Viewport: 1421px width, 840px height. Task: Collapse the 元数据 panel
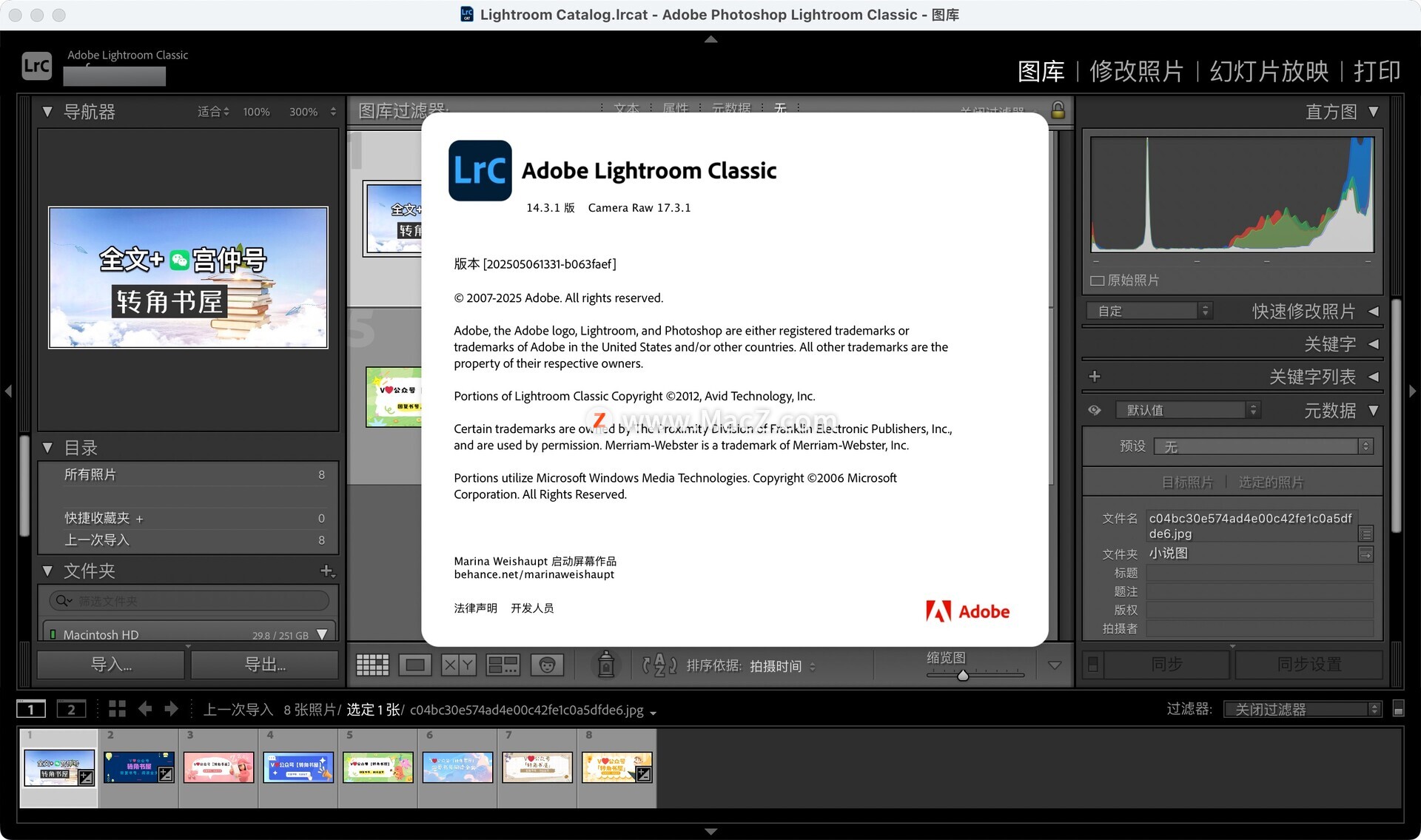1374,410
